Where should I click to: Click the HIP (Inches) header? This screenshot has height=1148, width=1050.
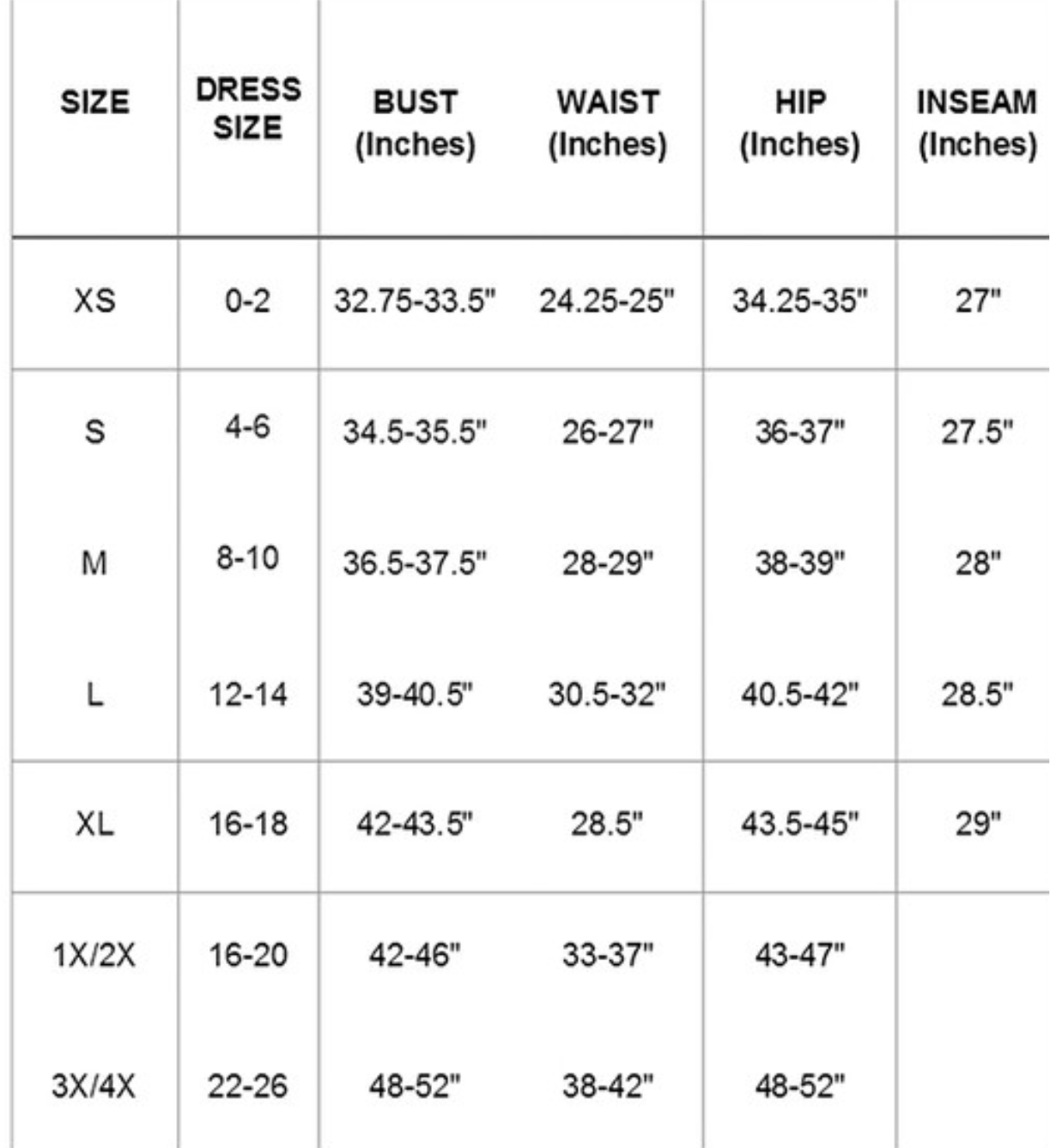coord(799,123)
